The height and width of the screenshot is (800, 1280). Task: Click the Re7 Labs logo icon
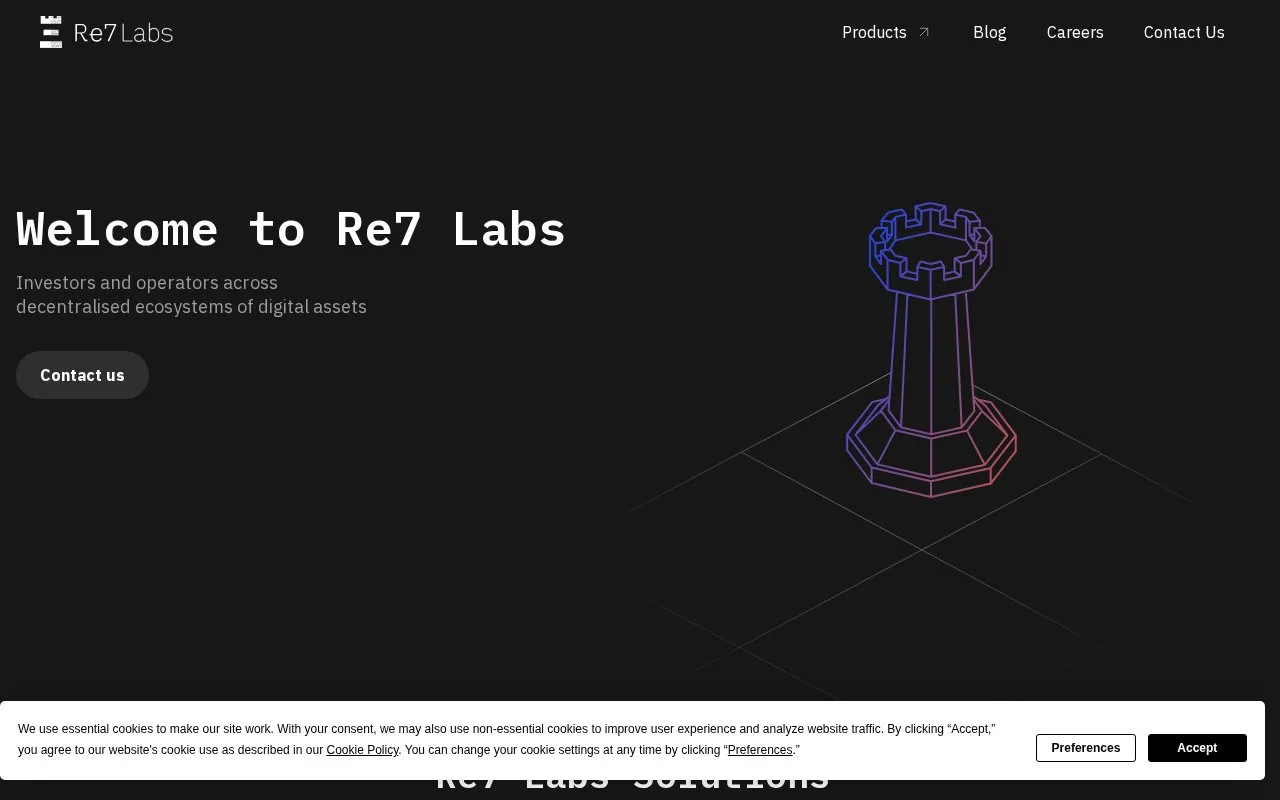coord(51,32)
